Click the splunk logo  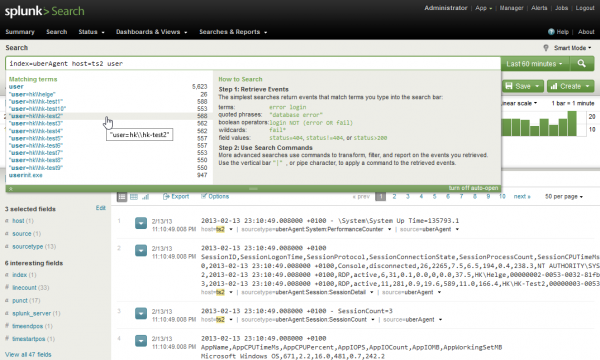45,11
